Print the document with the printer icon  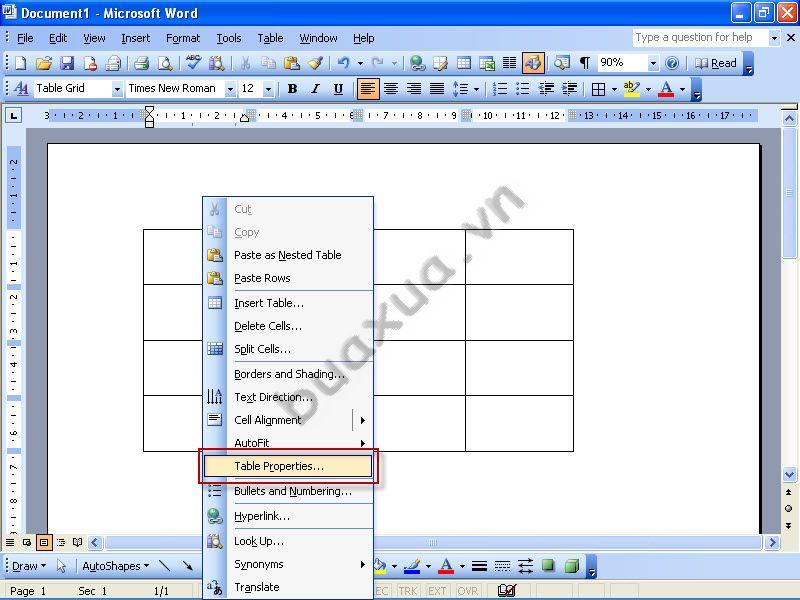(141, 63)
